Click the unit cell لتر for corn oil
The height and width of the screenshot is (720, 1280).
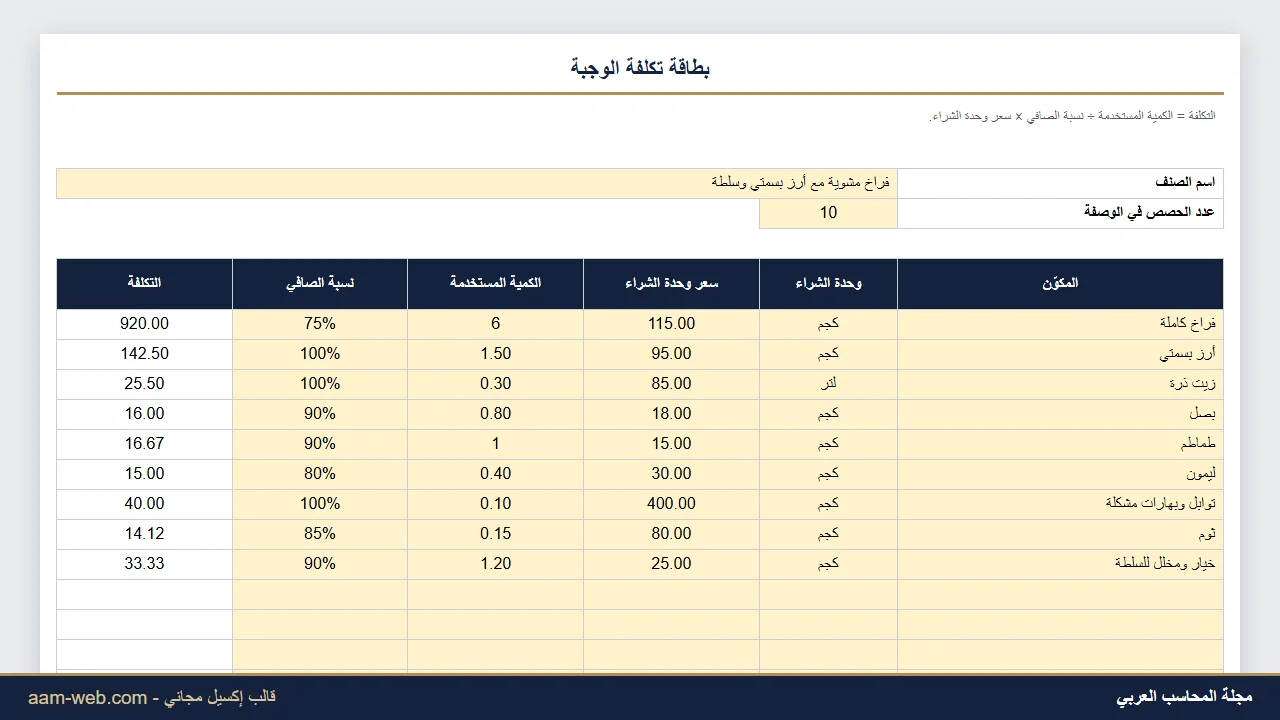pyautogui.click(x=829, y=384)
